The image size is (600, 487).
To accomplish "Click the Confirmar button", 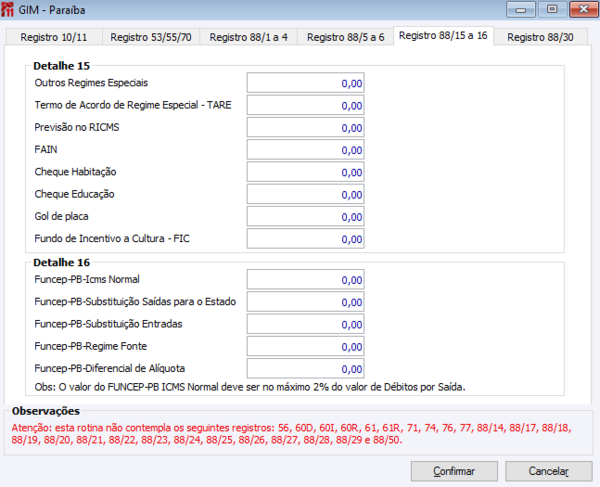I will pyautogui.click(x=454, y=471).
